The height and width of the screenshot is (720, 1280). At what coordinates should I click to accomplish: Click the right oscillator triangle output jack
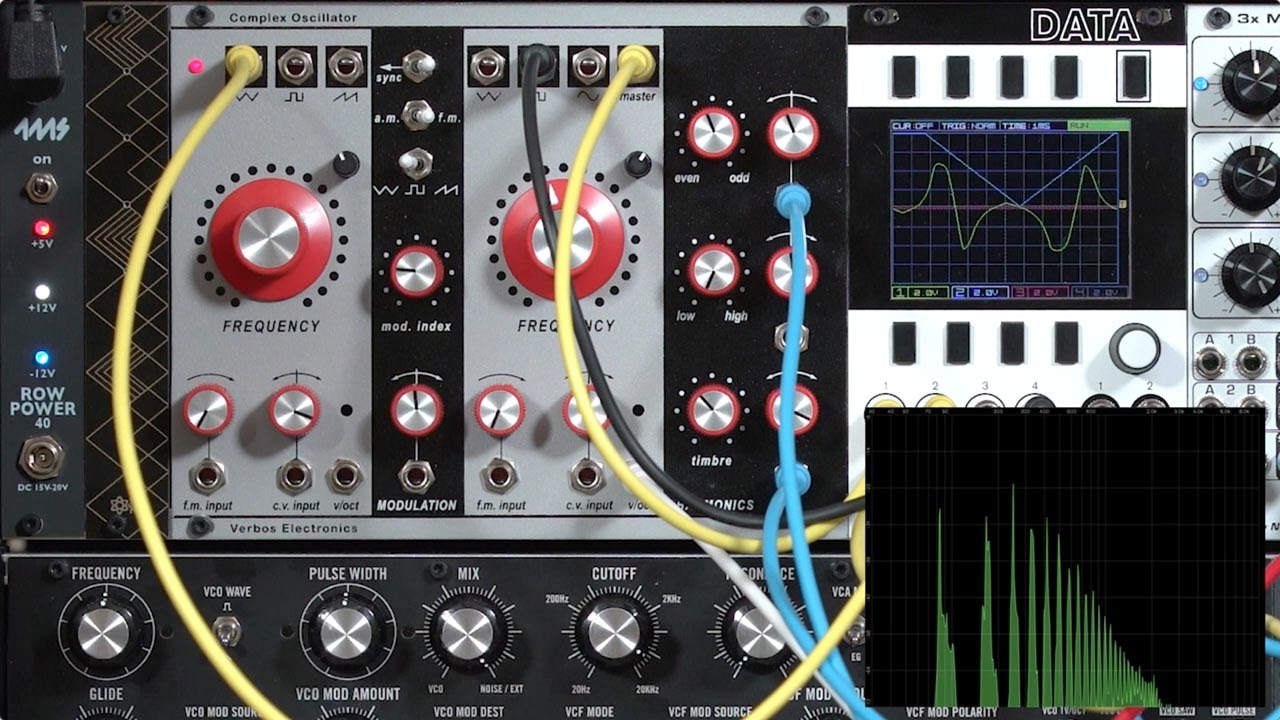coord(487,67)
